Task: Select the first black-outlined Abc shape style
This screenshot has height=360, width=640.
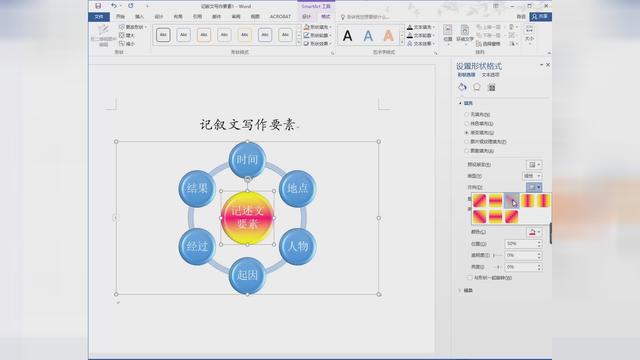Action: tap(163, 35)
